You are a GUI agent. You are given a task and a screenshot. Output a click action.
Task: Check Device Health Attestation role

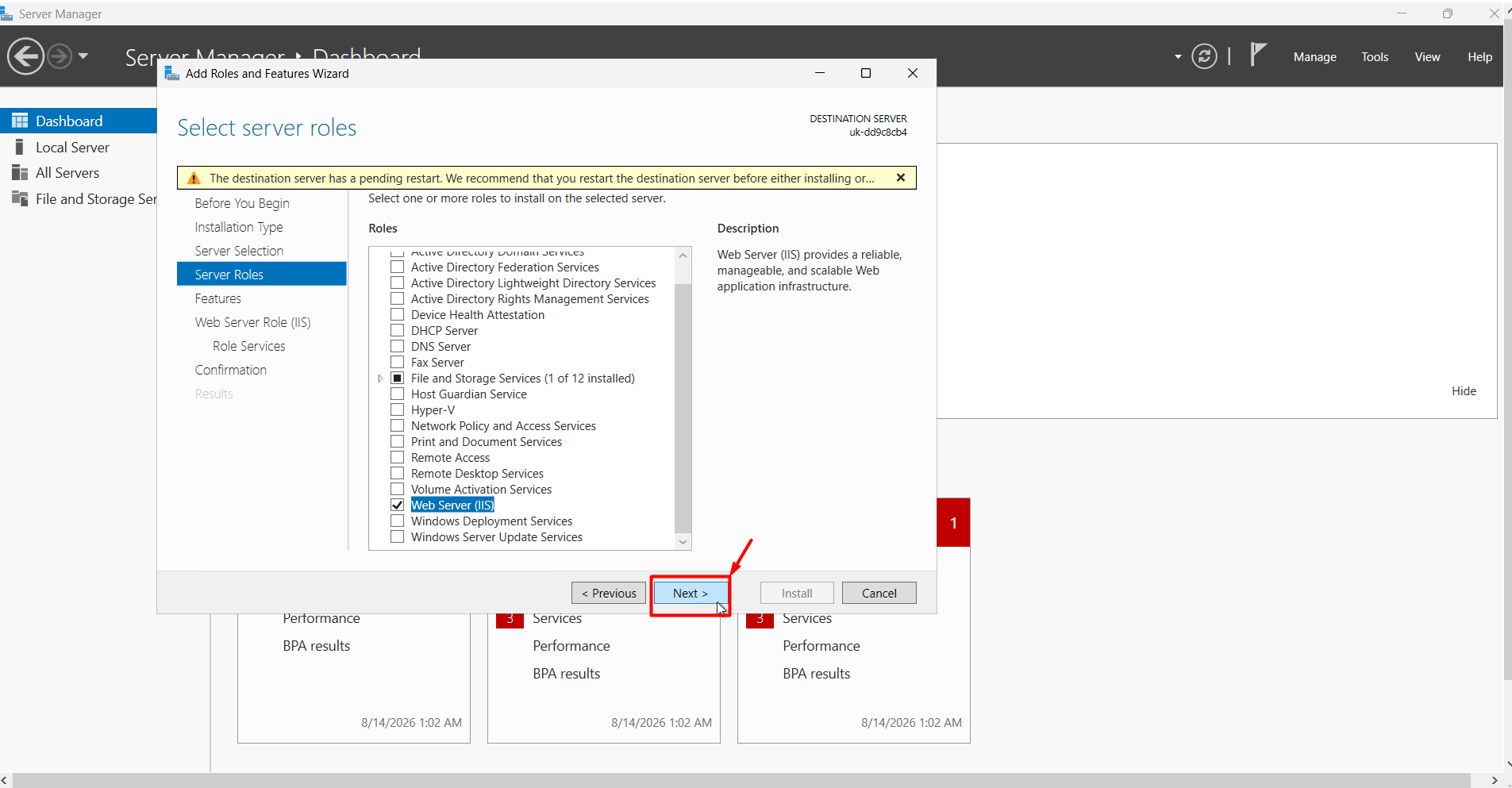tap(398, 314)
